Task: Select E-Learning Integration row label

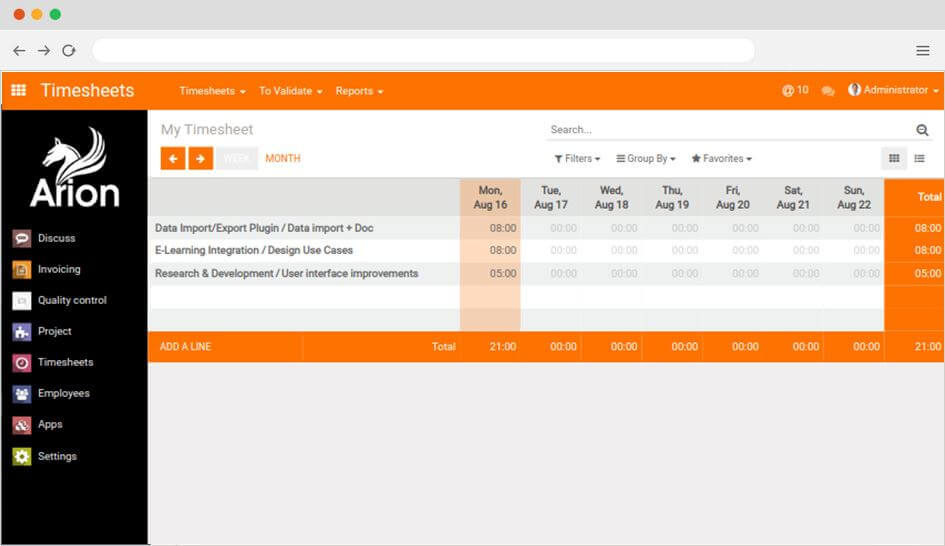Action: 254,250
